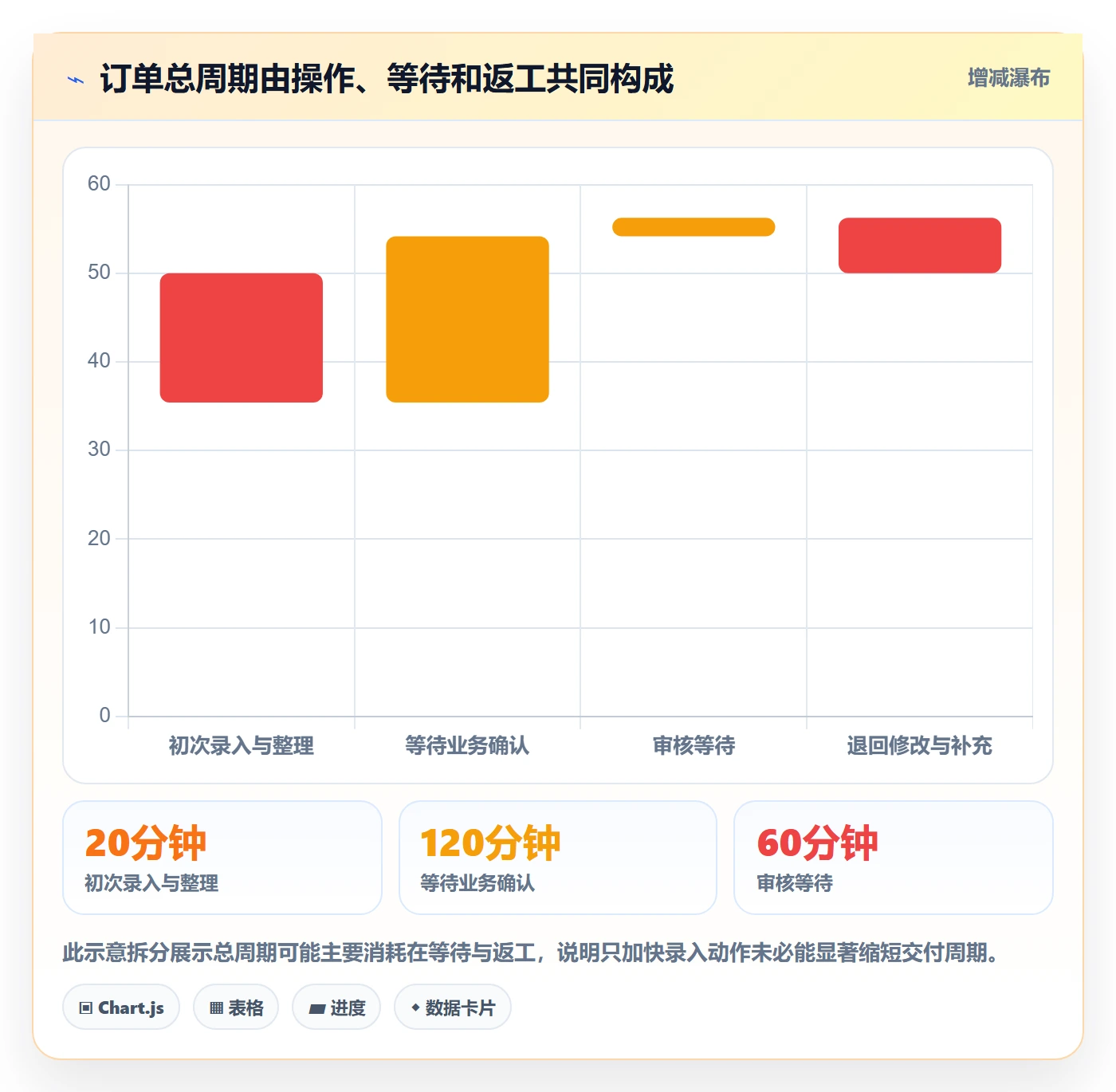This screenshot has width=1116, height=1092.
Task: Click x-axis label 退回修改与补充
Action: pyautogui.click(x=920, y=745)
